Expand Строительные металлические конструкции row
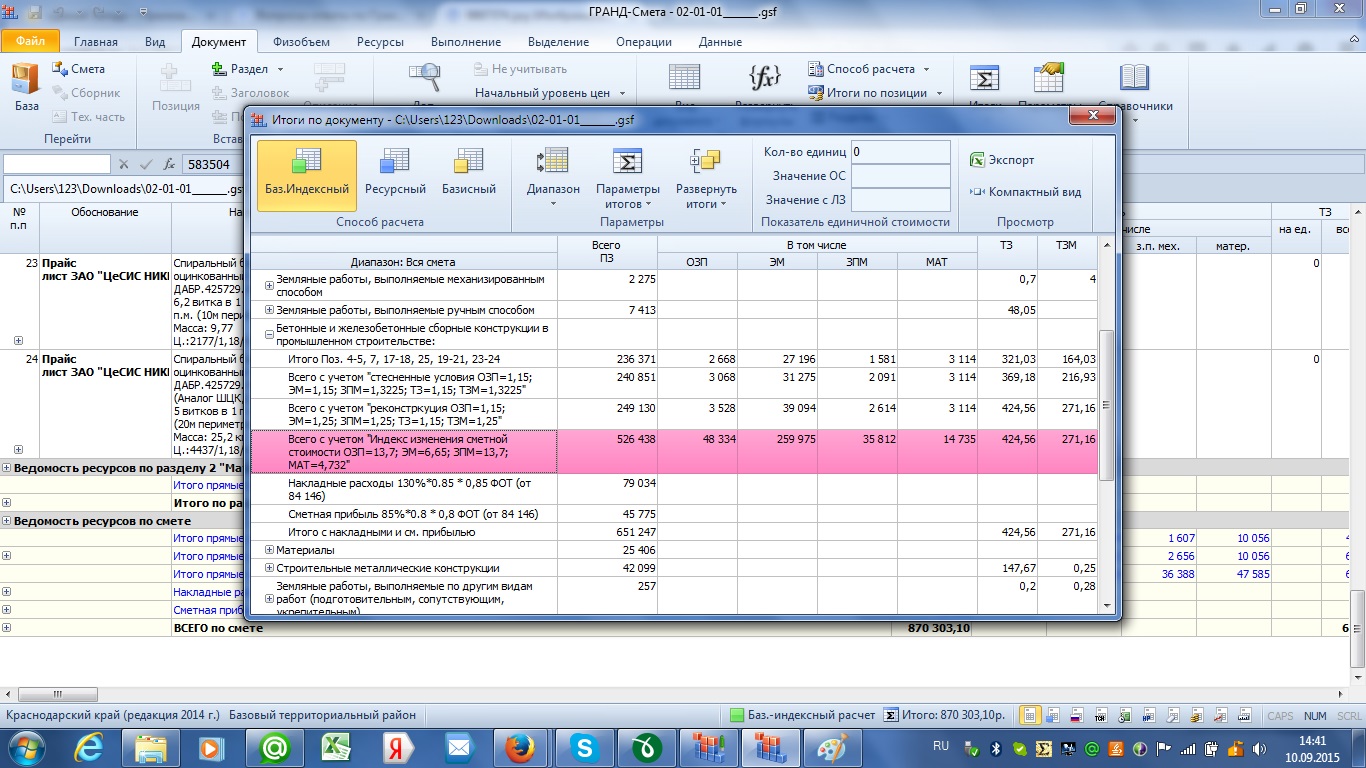The width and height of the screenshot is (1366, 768). [x=269, y=568]
